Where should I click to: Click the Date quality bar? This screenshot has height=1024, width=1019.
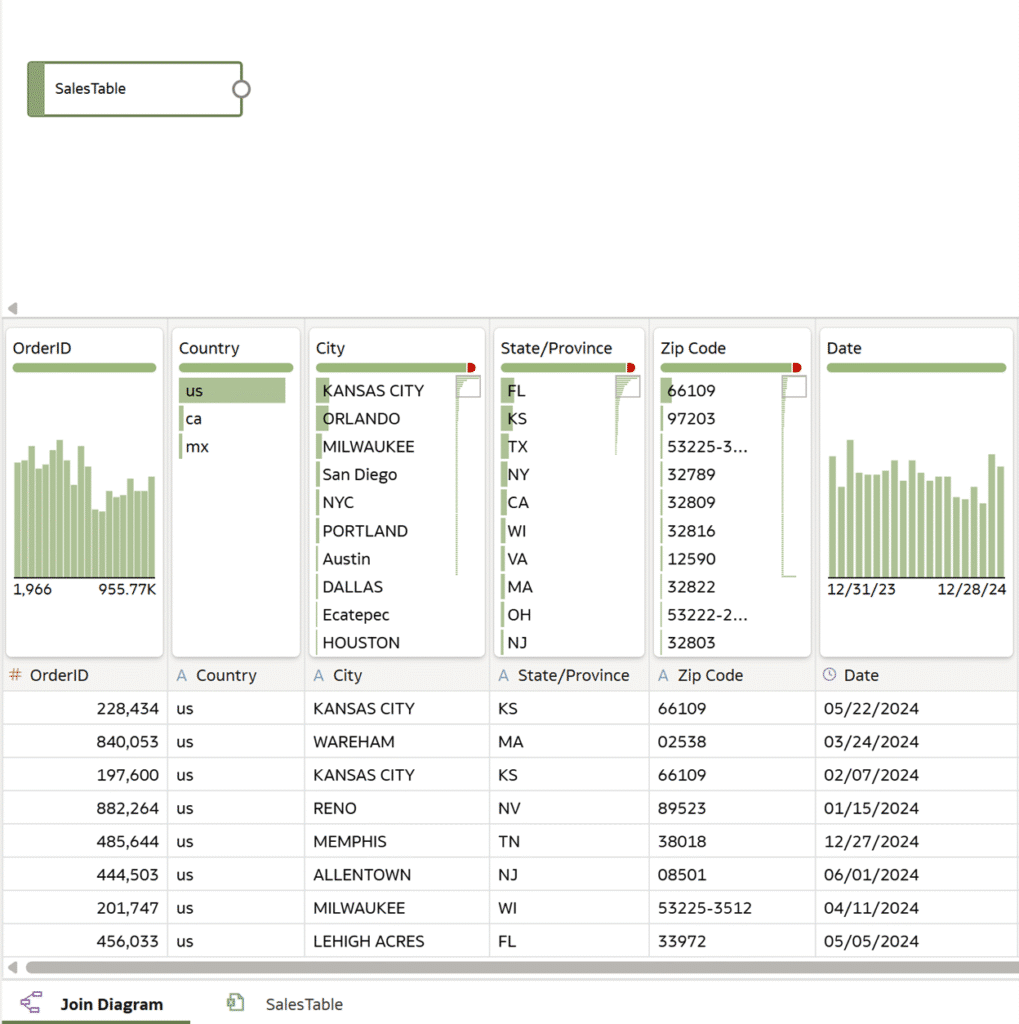(916, 368)
